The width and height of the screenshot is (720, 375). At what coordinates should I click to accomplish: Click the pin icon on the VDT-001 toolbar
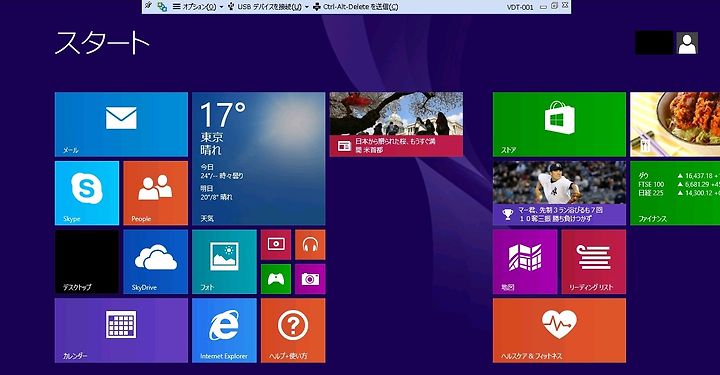click(x=148, y=6)
